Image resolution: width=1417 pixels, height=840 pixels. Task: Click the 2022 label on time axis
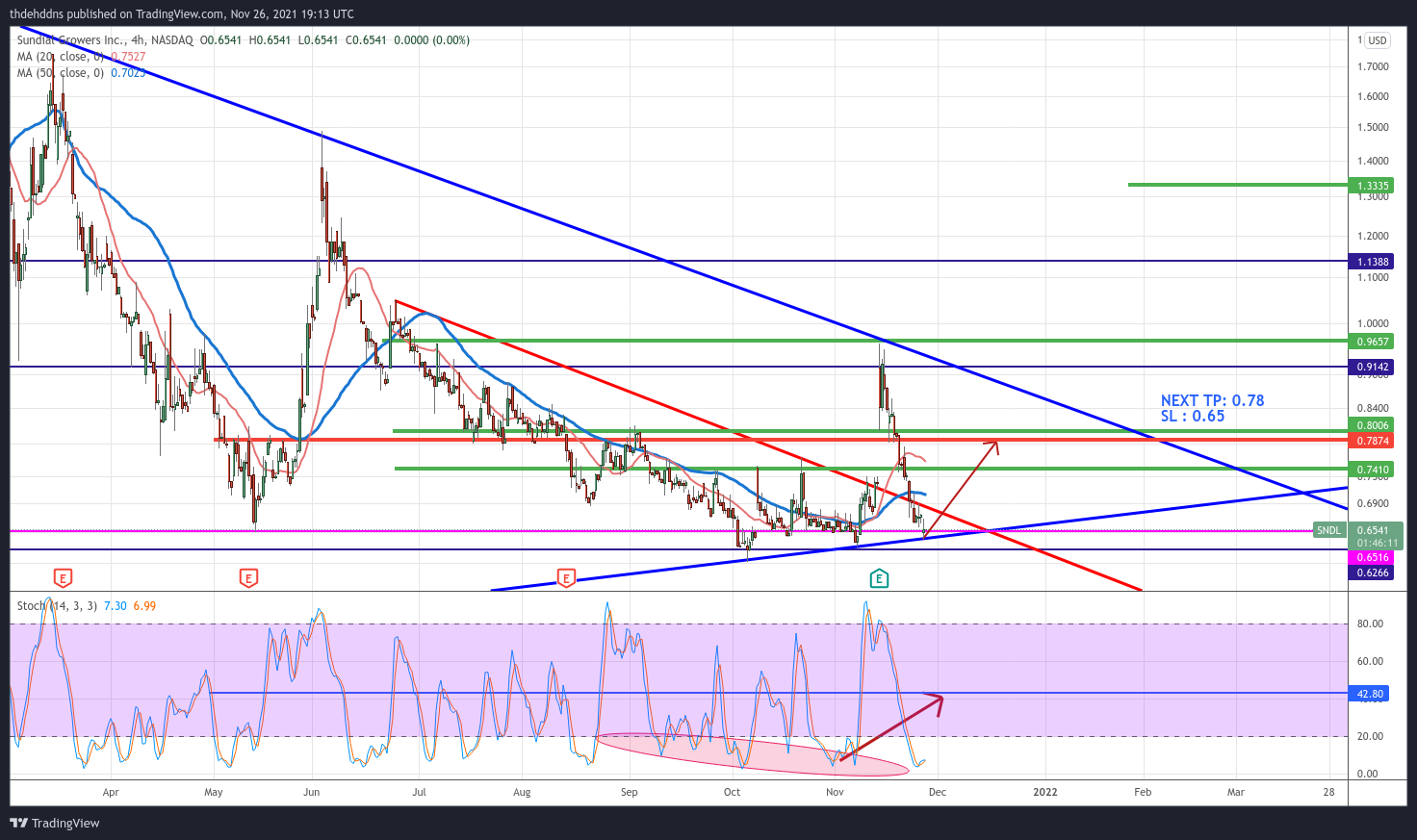tap(1044, 792)
